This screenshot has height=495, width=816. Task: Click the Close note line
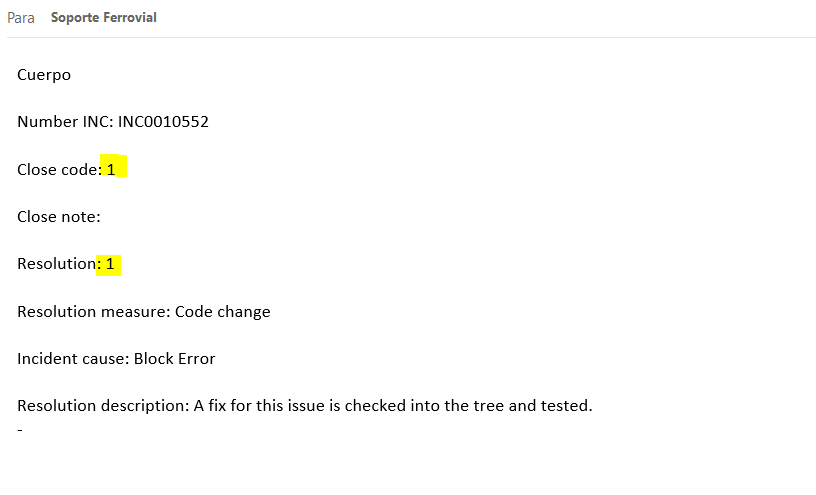point(59,217)
